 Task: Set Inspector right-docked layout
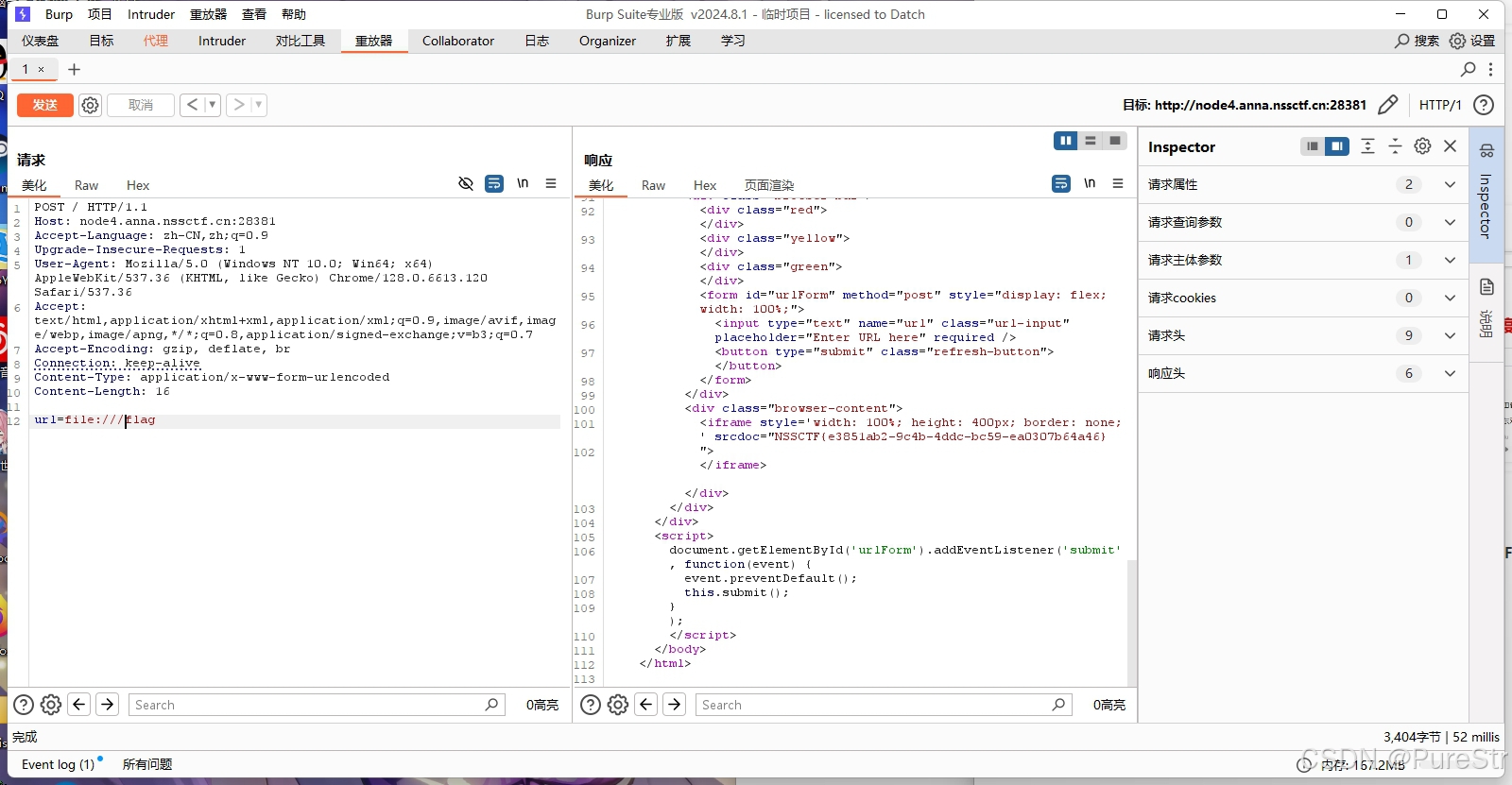(x=1337, y=146)
